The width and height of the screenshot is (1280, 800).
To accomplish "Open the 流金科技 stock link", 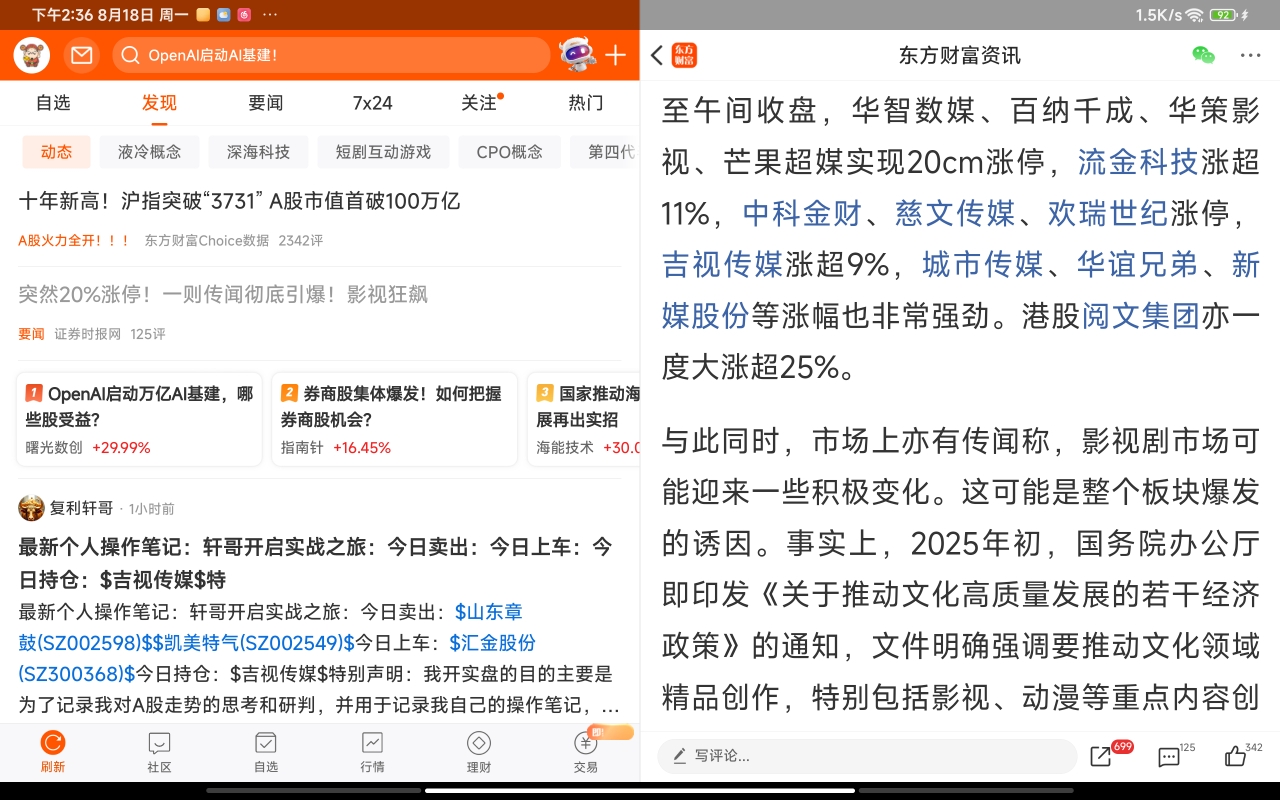I will [1137, 161].
